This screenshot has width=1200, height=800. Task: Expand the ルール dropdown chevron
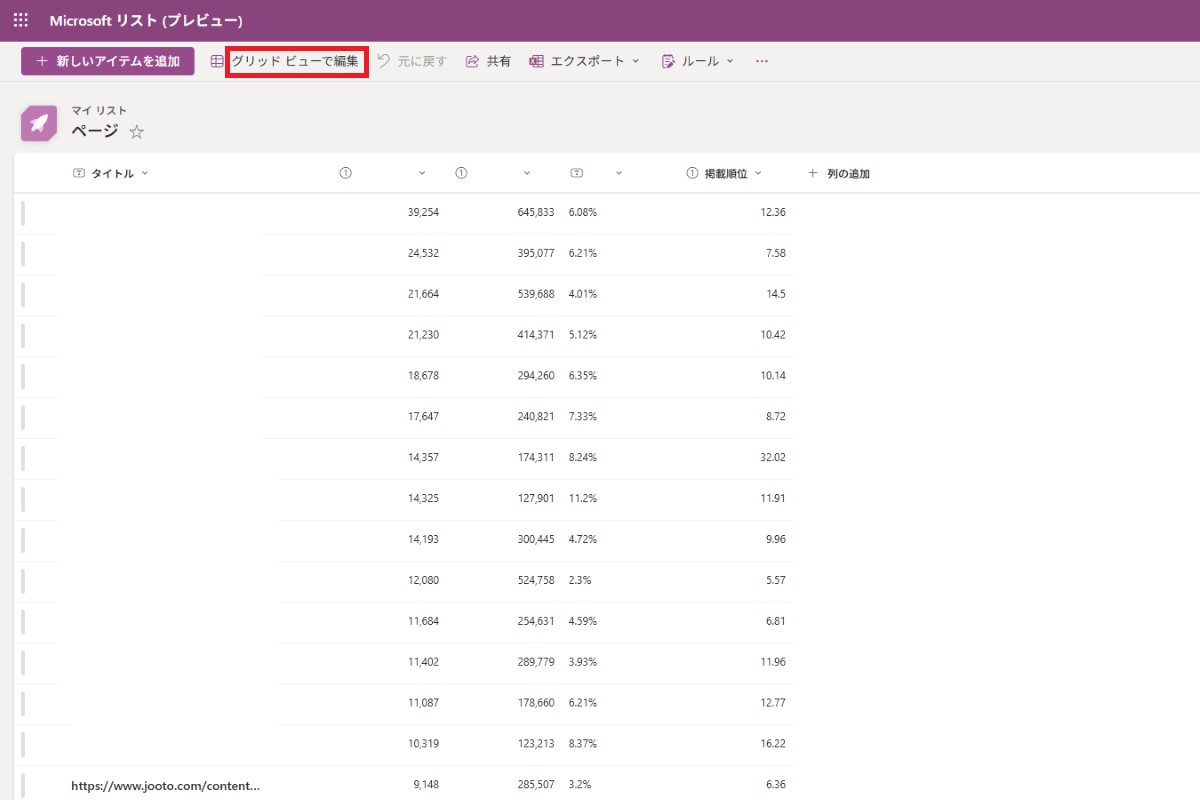(730, 61)
